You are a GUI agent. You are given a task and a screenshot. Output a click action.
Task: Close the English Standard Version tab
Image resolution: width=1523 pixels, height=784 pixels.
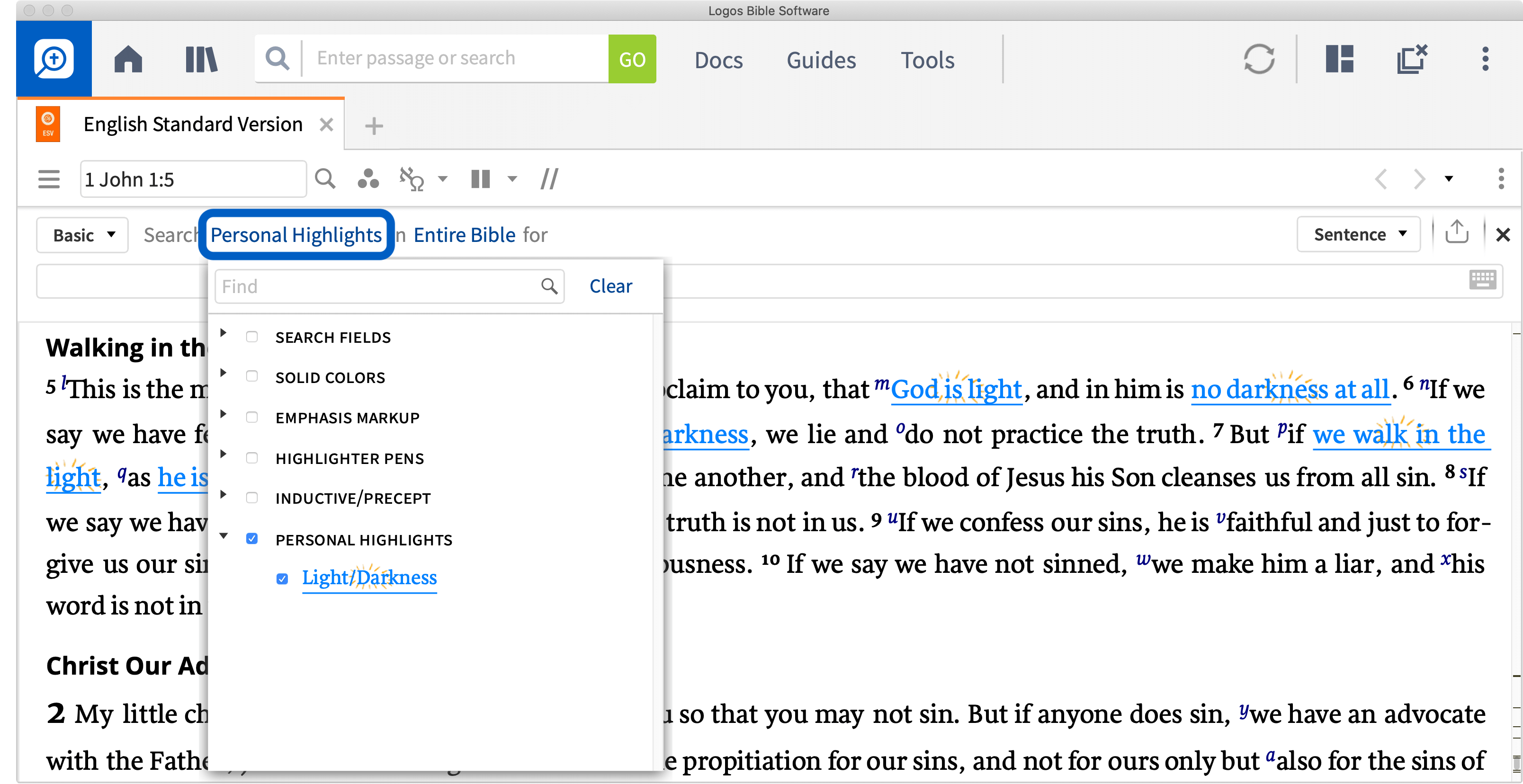[326, 125]
